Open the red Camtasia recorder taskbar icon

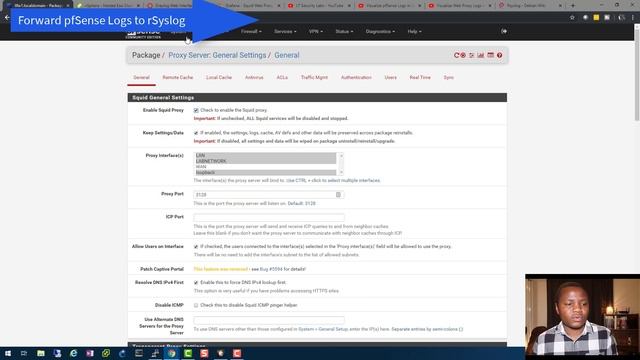pyautogui.click(x=237, y=353)
